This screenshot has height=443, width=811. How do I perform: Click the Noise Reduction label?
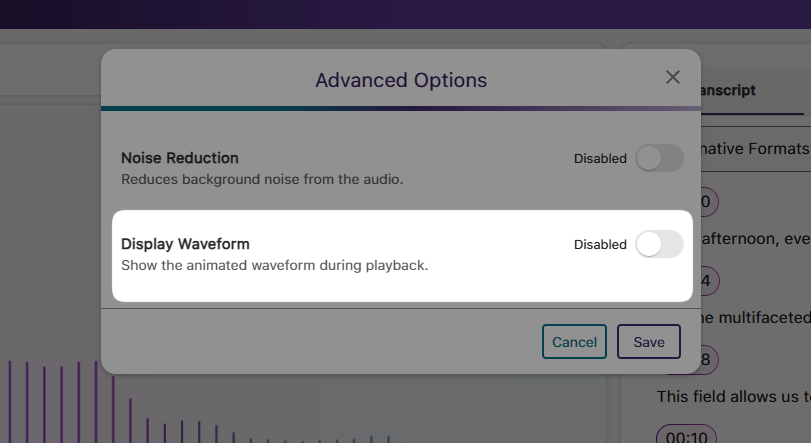coord(180,158)
